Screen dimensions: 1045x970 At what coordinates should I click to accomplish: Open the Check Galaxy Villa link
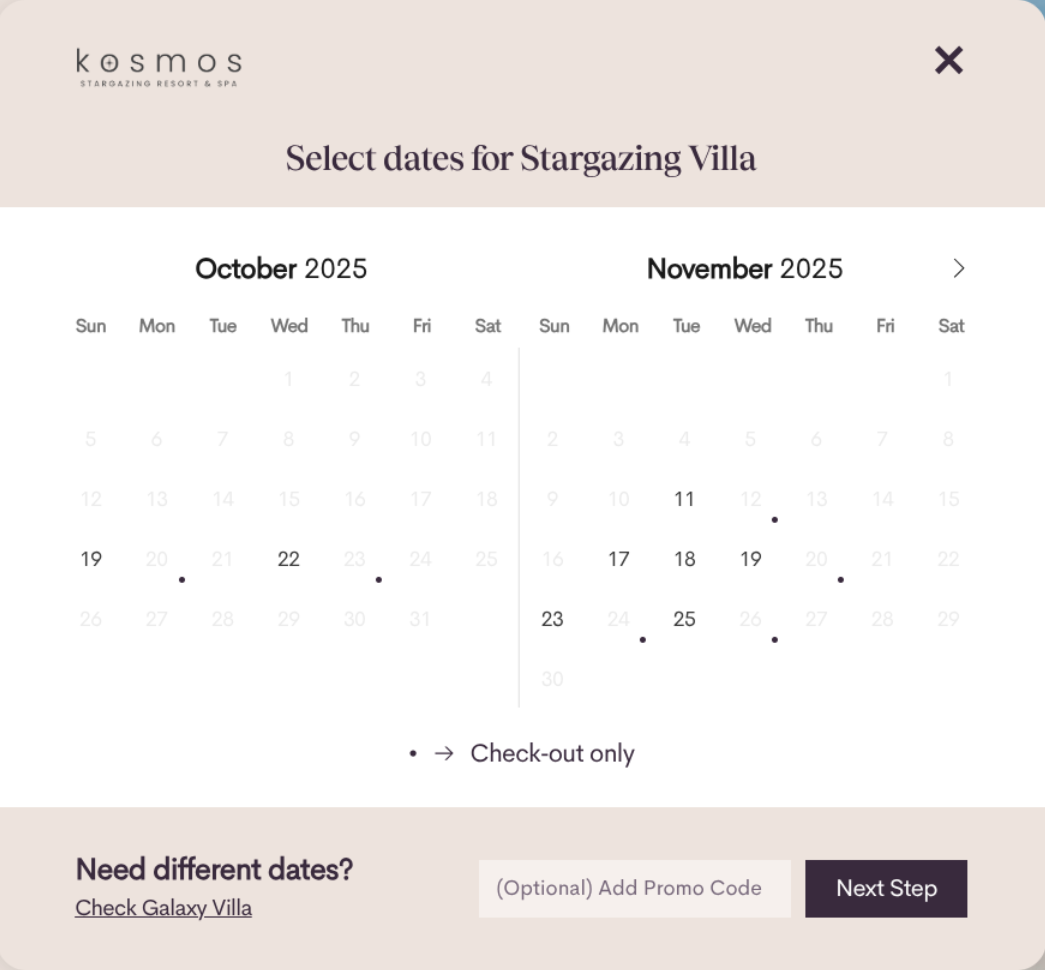(163, 908)
